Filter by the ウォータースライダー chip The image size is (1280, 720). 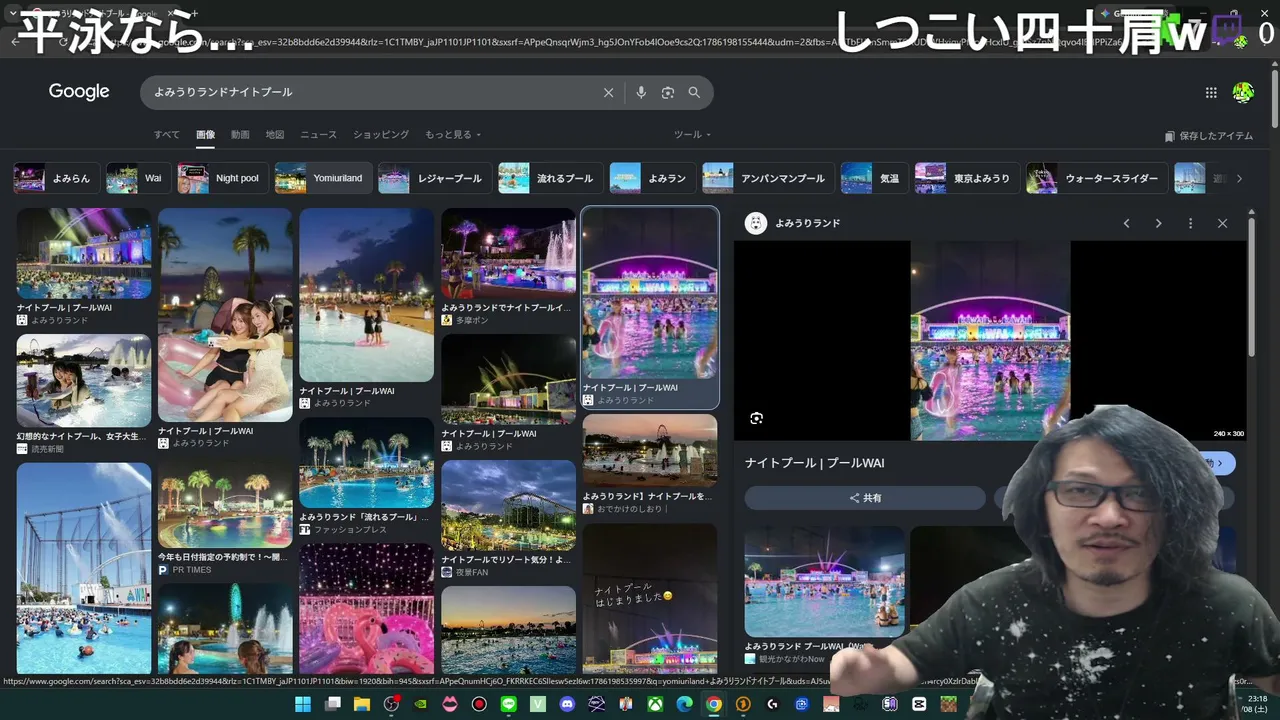(1097, 179)
